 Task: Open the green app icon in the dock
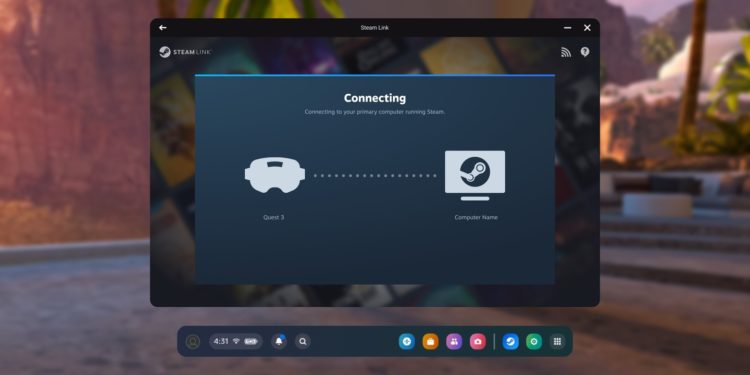534,342
